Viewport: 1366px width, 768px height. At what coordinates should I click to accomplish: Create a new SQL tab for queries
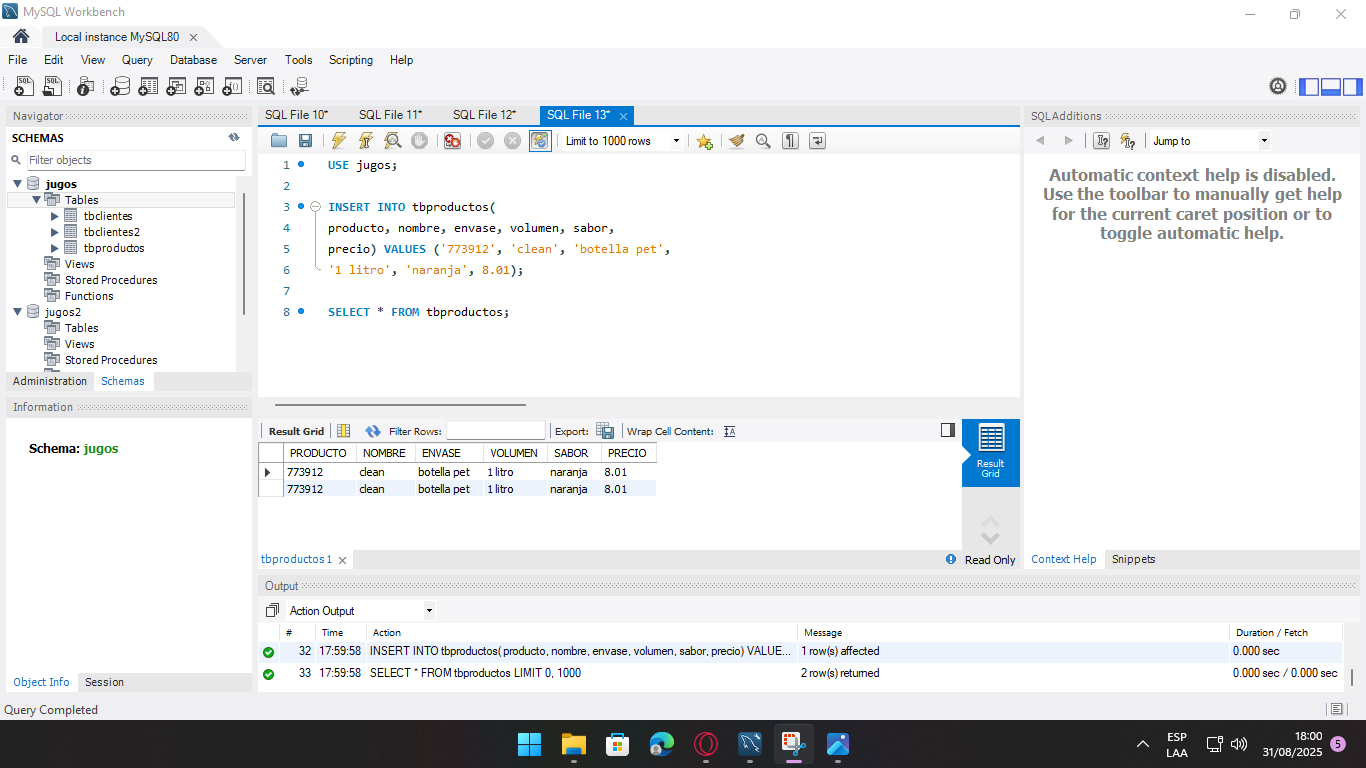click(24, 87)
